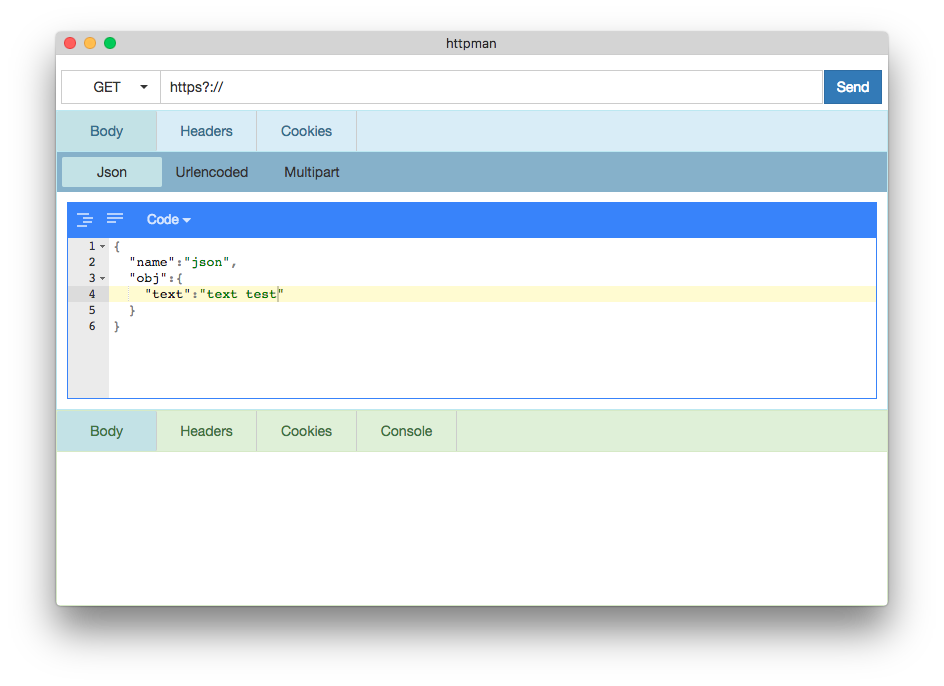Open the Console tab
944x686 pixels.
click(x=406, y=431)
